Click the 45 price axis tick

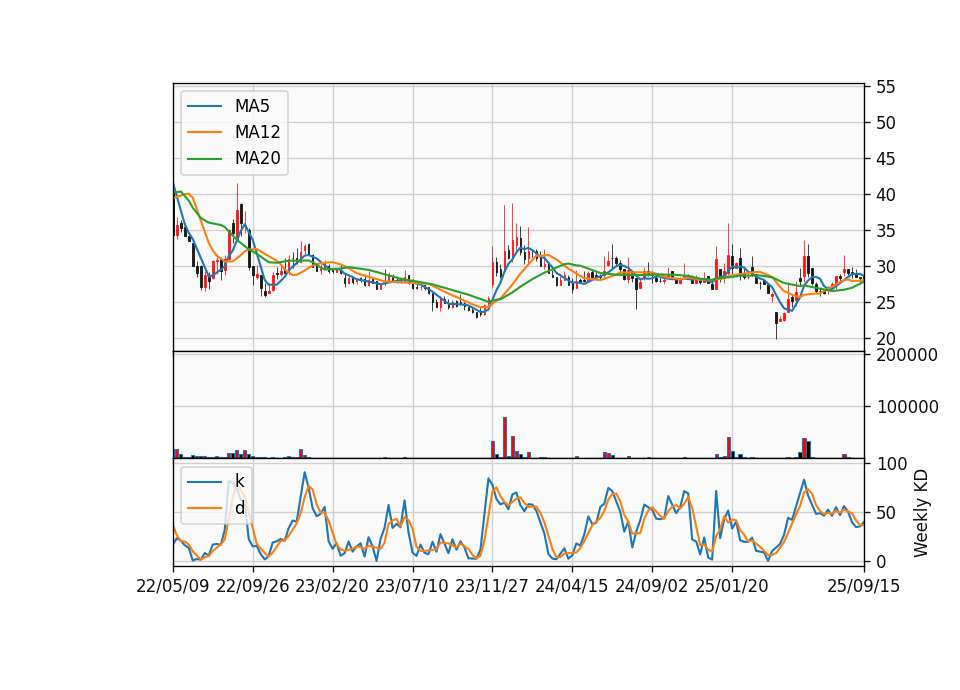tap(885, 159)
